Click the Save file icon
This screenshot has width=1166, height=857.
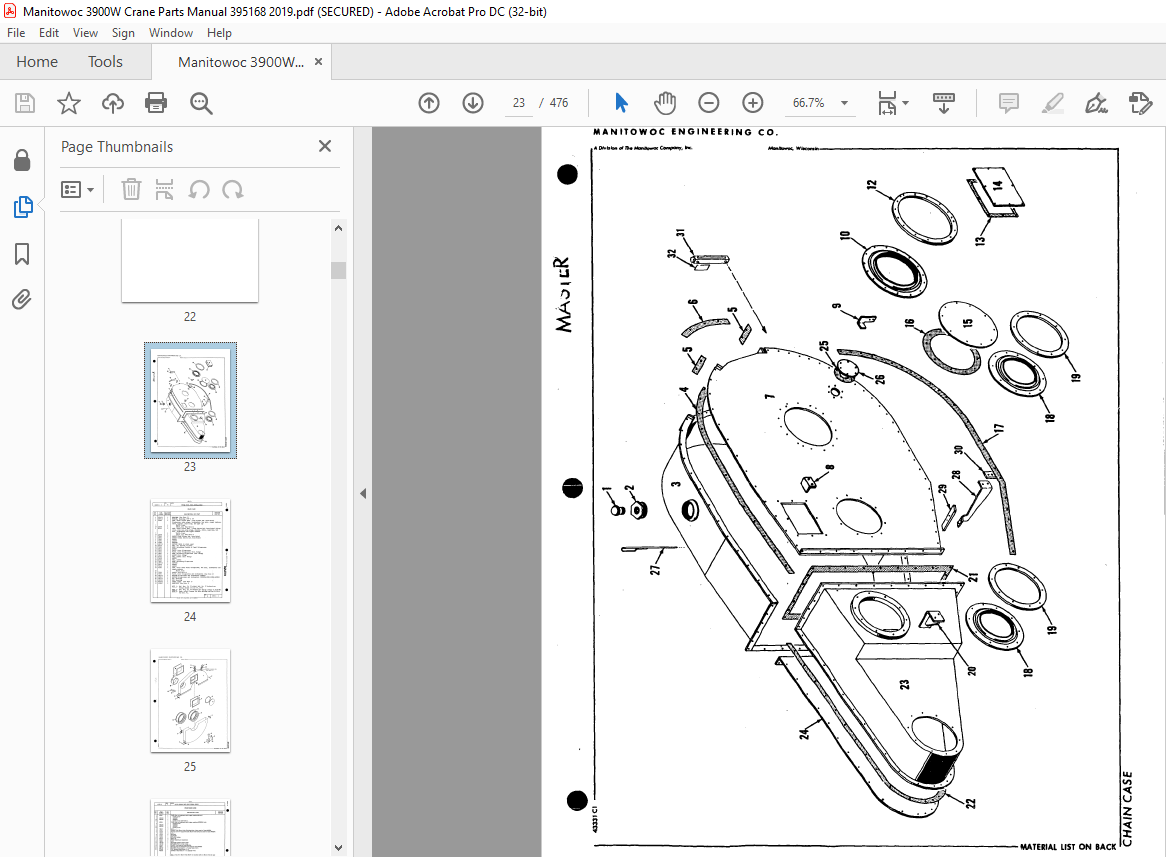25,103
